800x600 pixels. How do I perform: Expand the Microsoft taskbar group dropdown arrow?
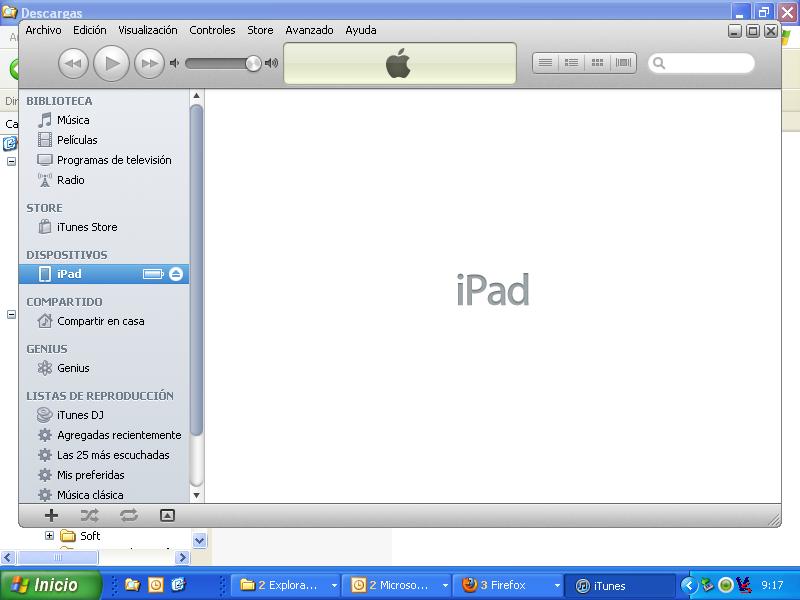pyautogui.click(x=445, y=586)
